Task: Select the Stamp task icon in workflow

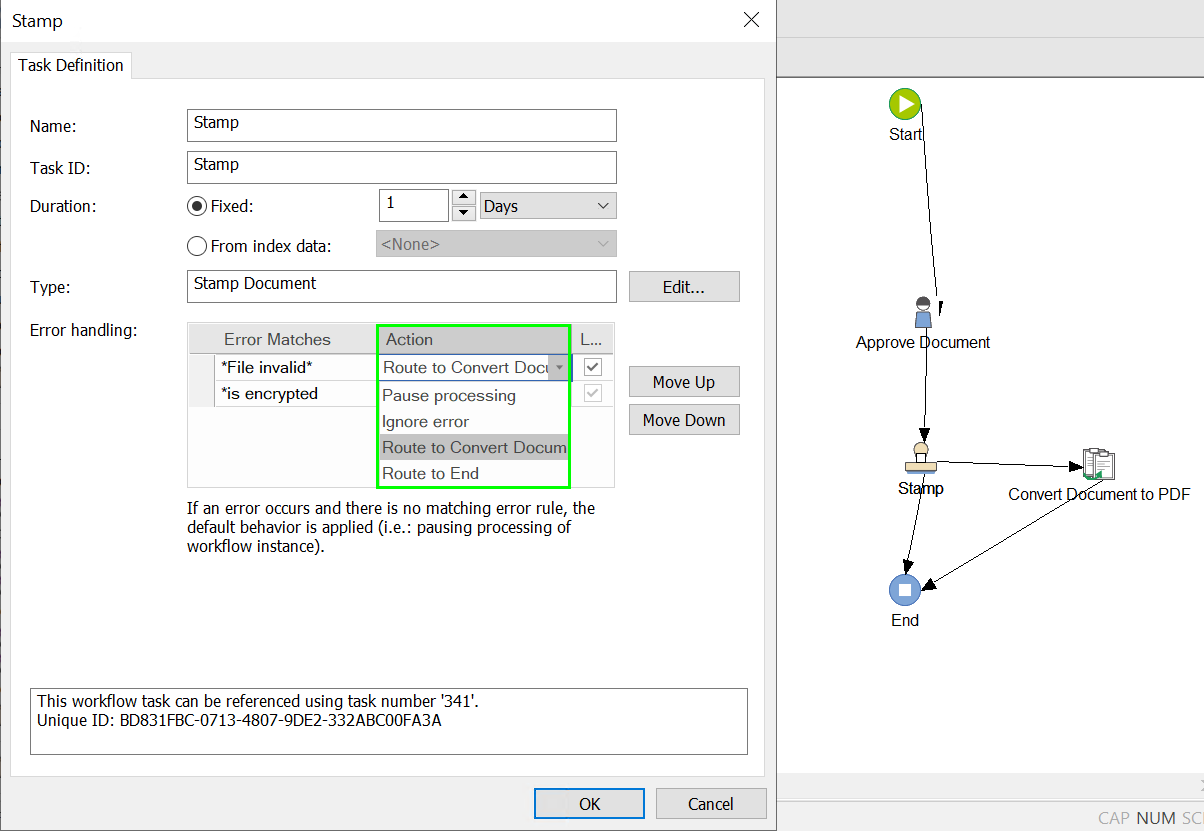Action: pos(920,459)
